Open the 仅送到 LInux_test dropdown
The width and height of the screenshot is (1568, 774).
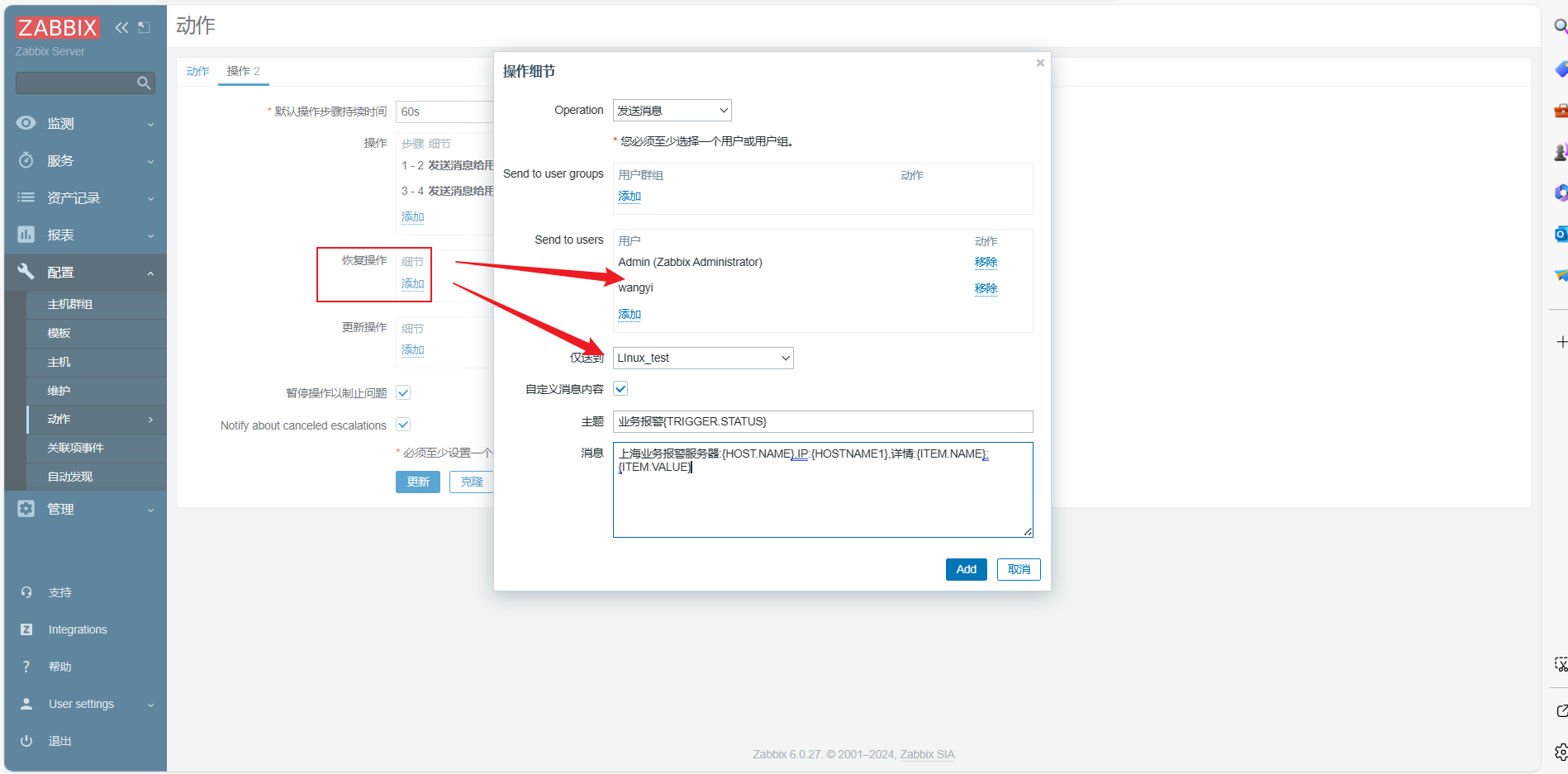[x=703, y=358]
